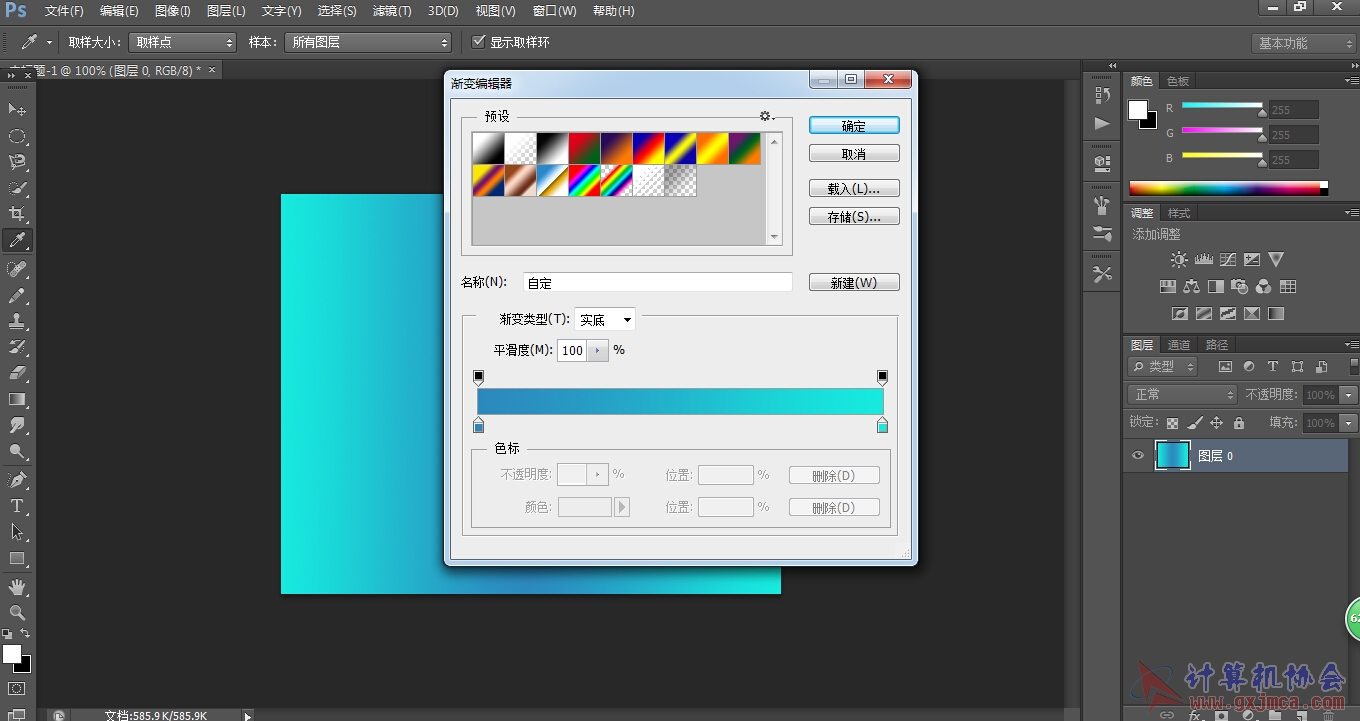Screen dimensions: 1360x721
Task: Select the Rectangle shape tool
Action: pos(17,559)
